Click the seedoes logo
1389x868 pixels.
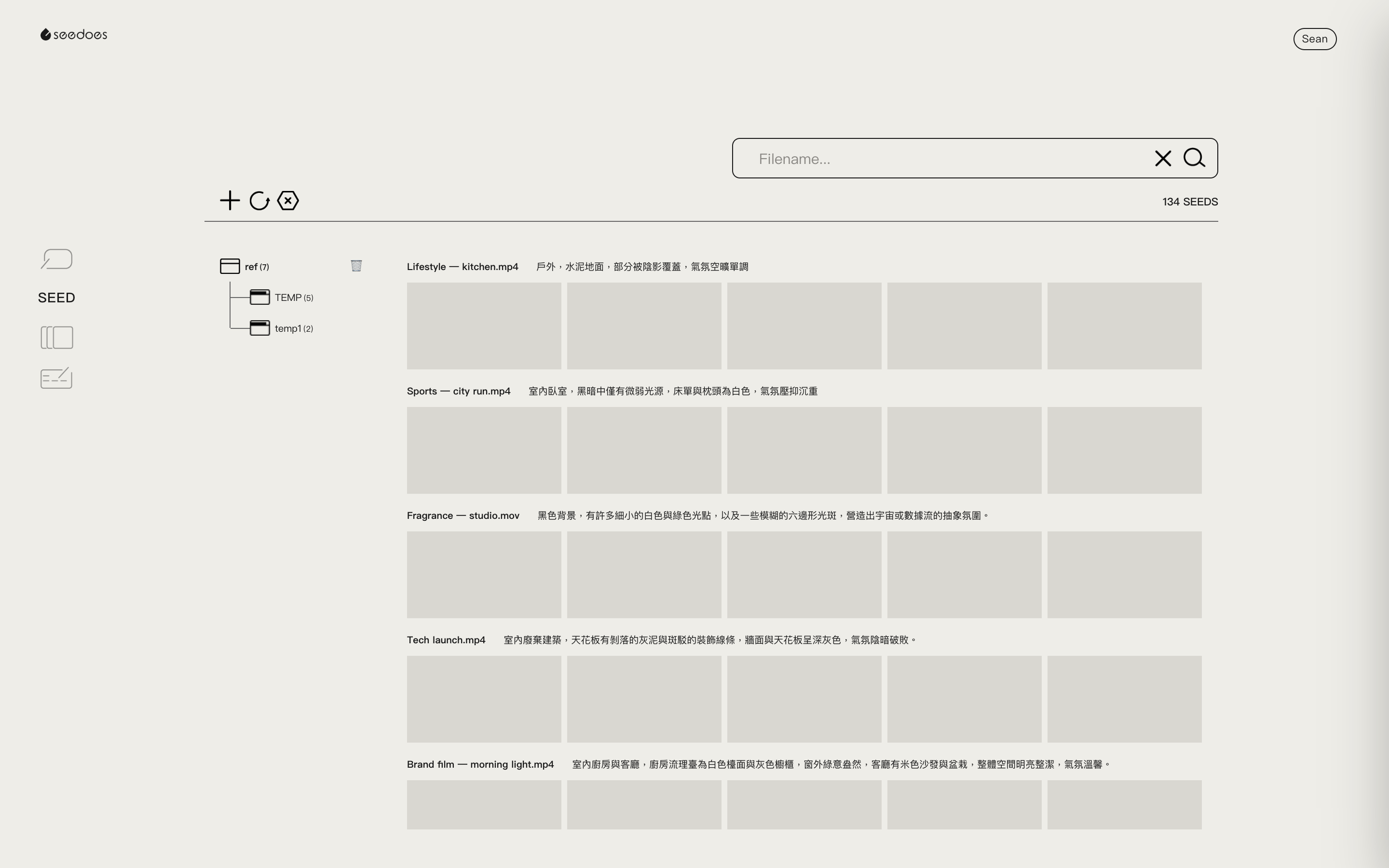pyautogui.click(x=73, y=35)
